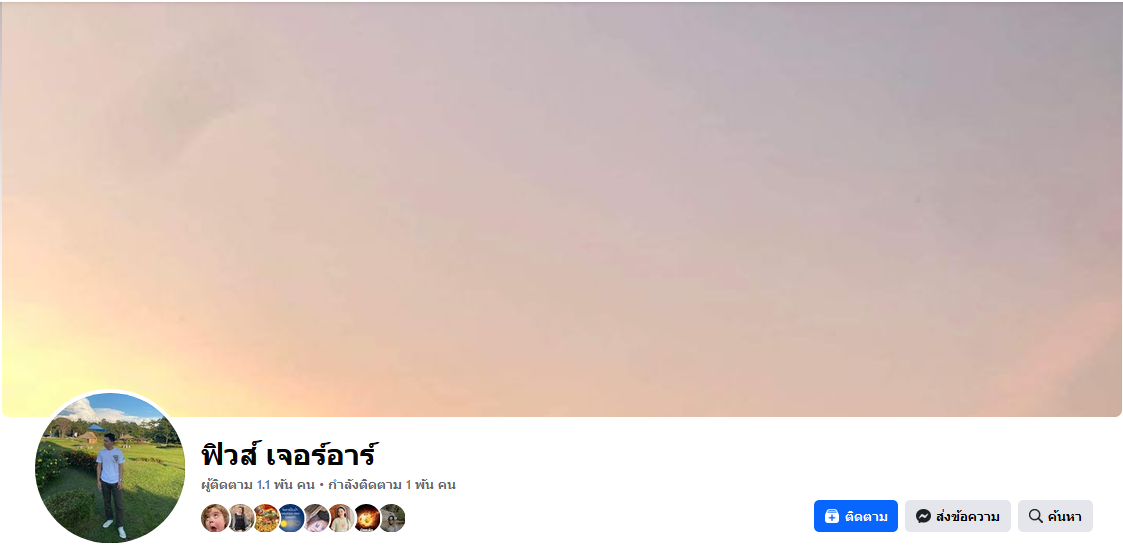Click the ส่งข้อความ text label

click(x=968, y=516)
